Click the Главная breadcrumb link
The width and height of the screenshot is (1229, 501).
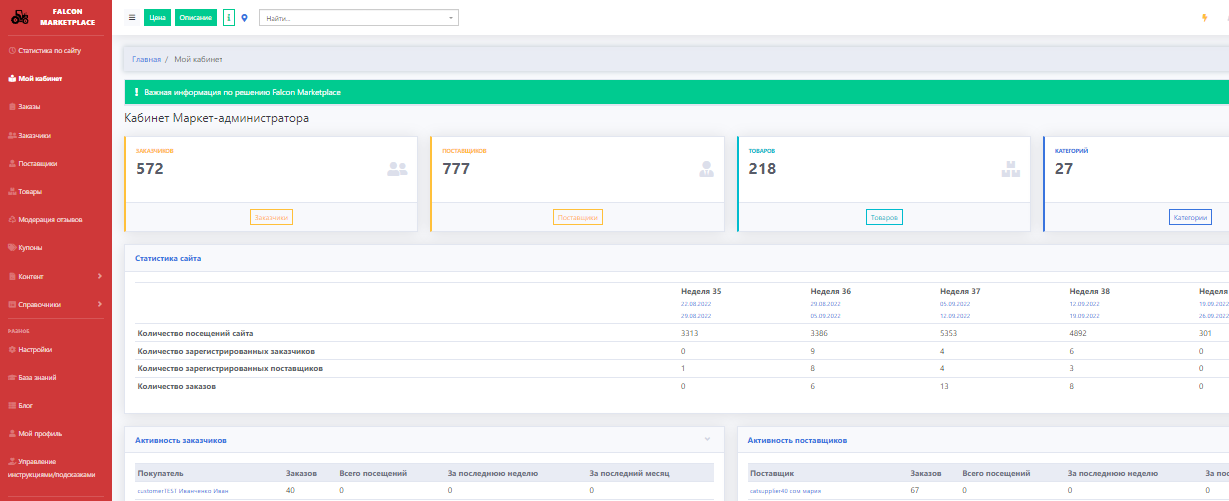[x=146, y=59]
